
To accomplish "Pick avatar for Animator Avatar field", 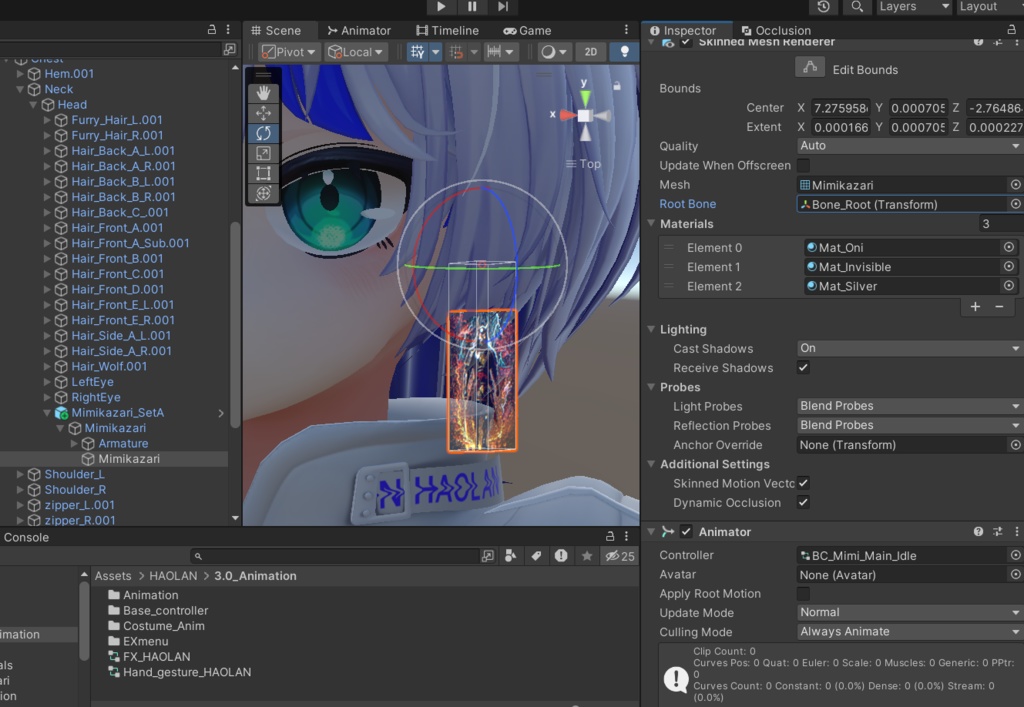I will [1015, 574].
